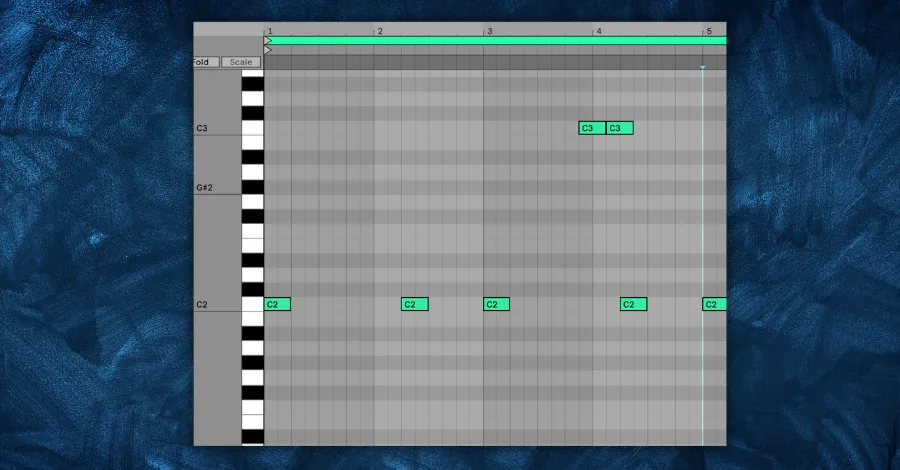The height and width of the screenshot is (470, 900).
Task: Select the C2 note at bar 1
Action: point(277,304)
